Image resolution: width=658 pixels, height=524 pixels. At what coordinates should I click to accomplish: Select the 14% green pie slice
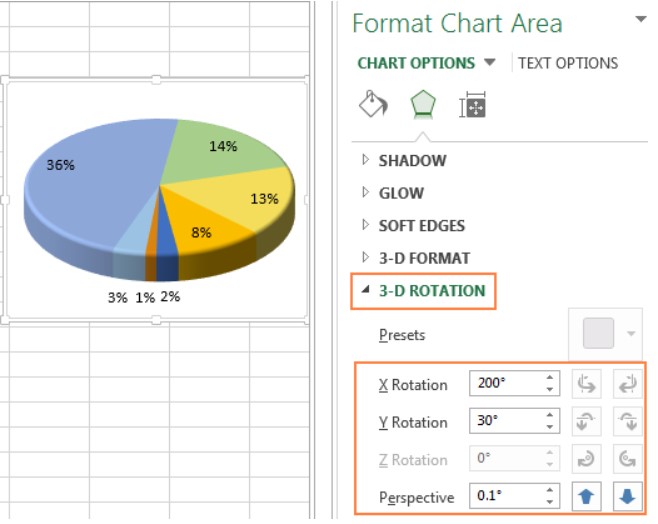[x=210, y=155]
